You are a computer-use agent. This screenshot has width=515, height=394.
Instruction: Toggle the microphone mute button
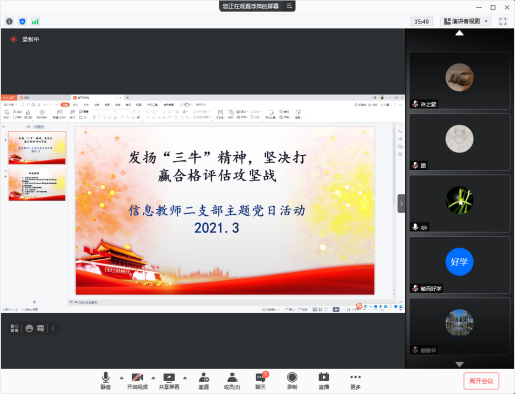click(x=106, y=381)
